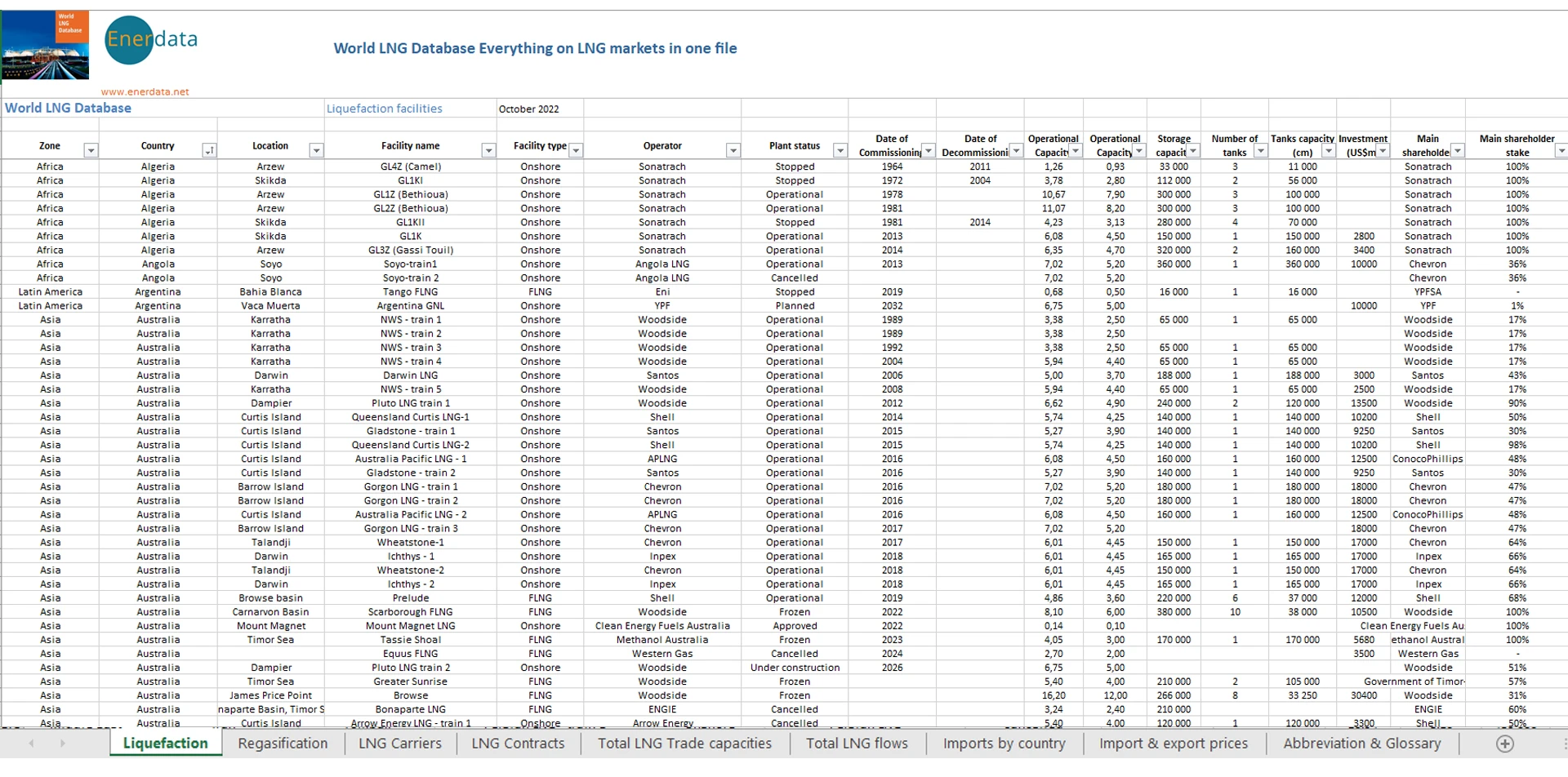Select the Total LNG flows tab
This screenshot has height=777, width=1568.
857,744
